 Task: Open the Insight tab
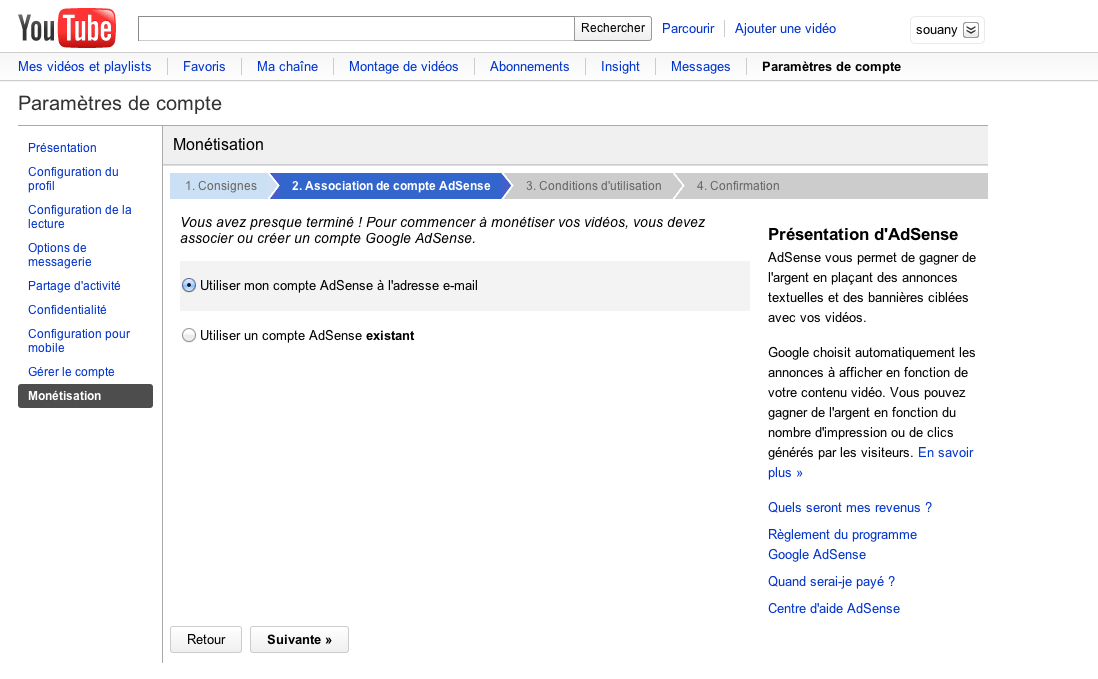pyautogui.click(x=620, y=66)
